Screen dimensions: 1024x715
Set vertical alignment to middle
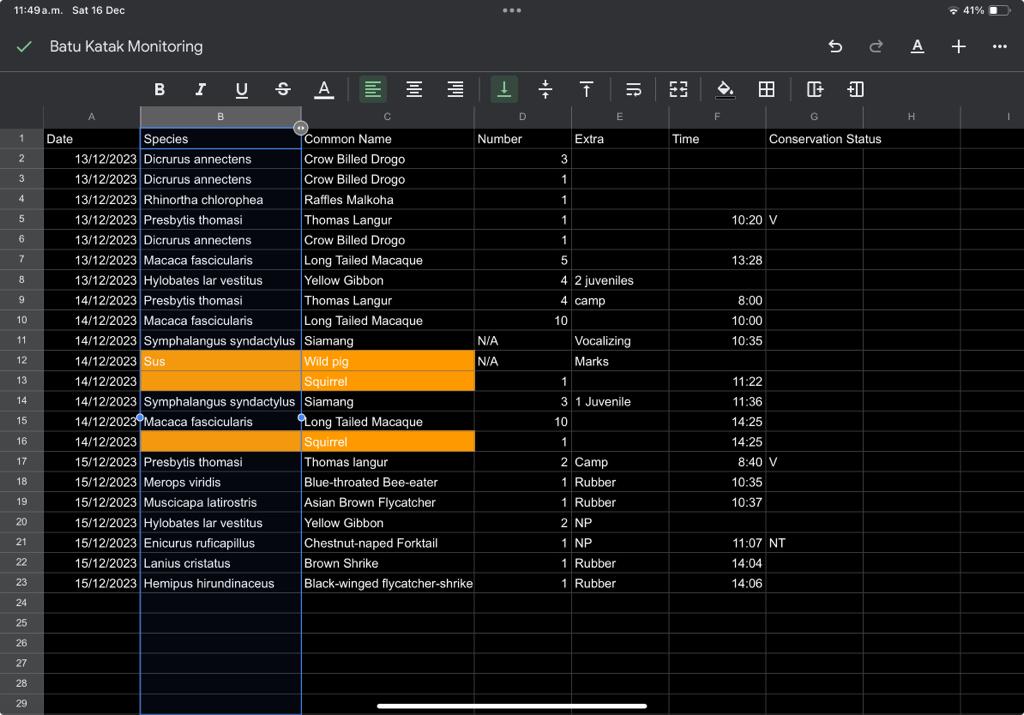[x=545, y=89]
